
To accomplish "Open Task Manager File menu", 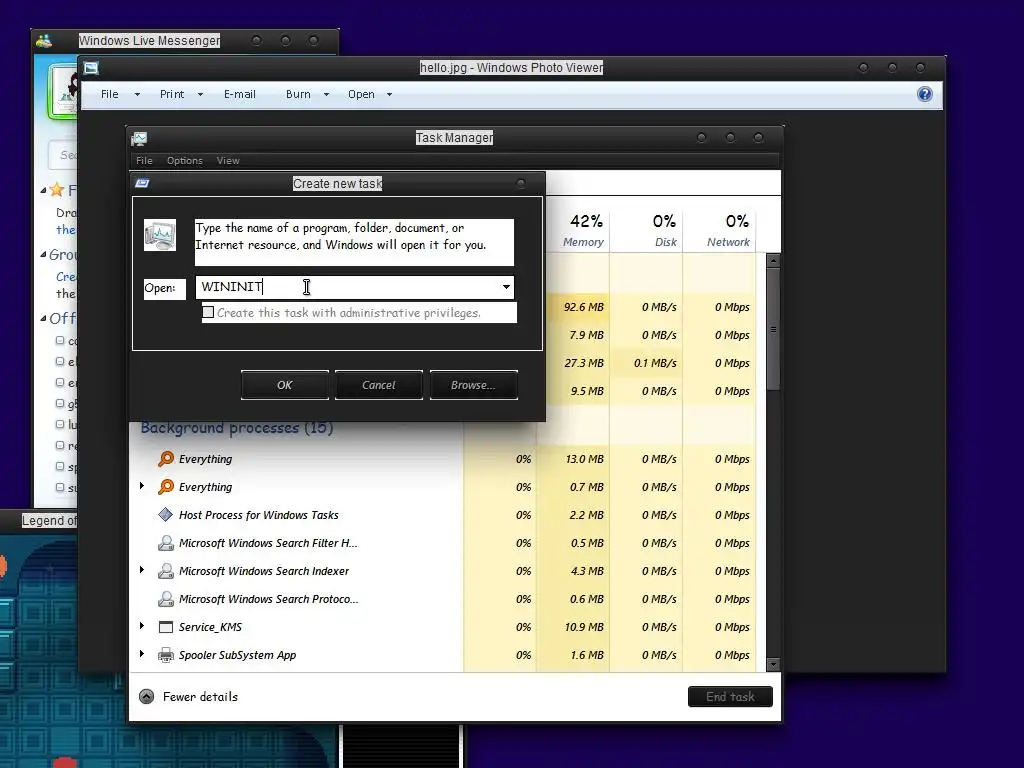I will [x=144, y=161].
